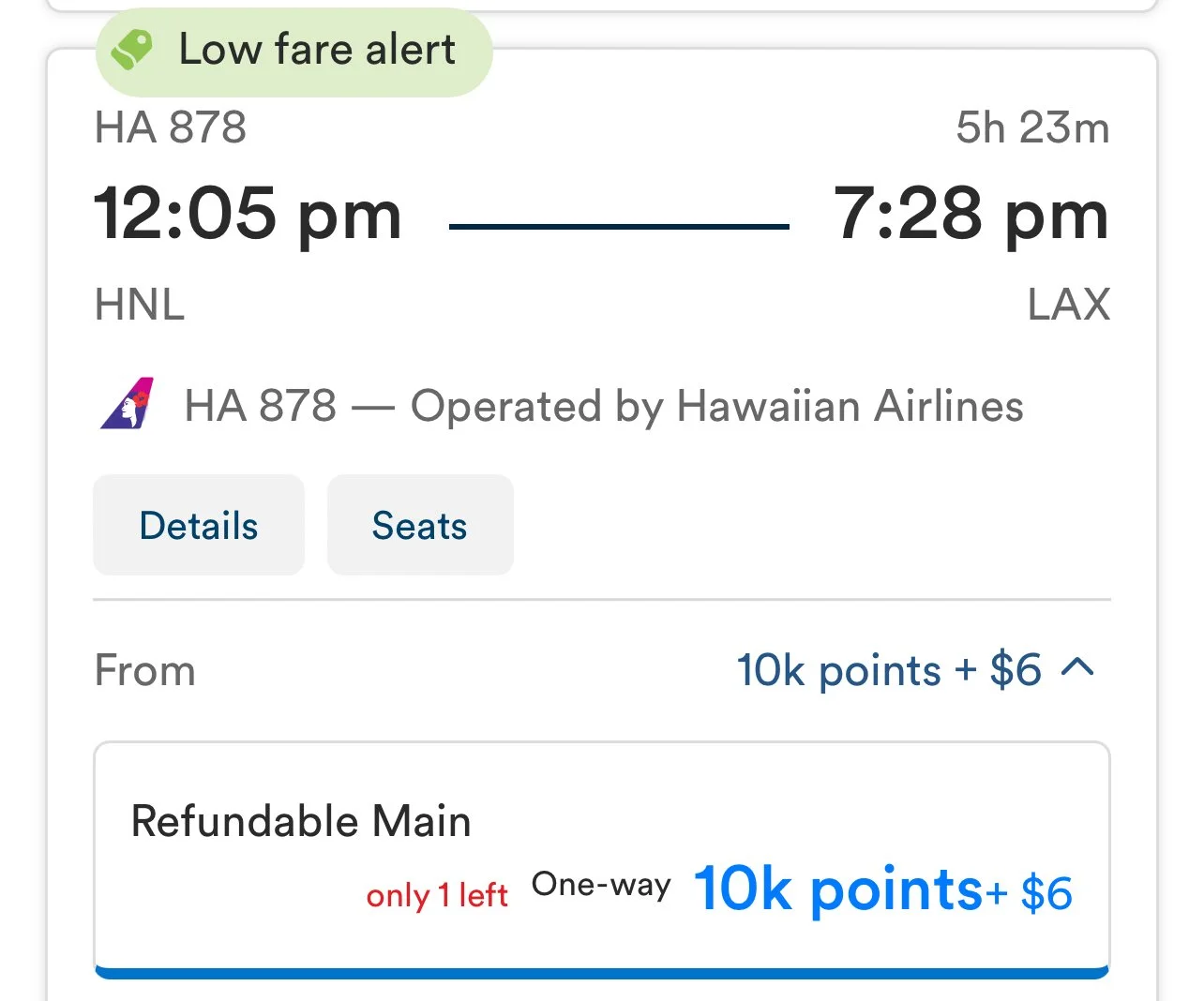The width and height of the screenshot is (1204, 1001).
Task: Click the Hawaiian Airlines tail logo
Action: tap(128, 404)
